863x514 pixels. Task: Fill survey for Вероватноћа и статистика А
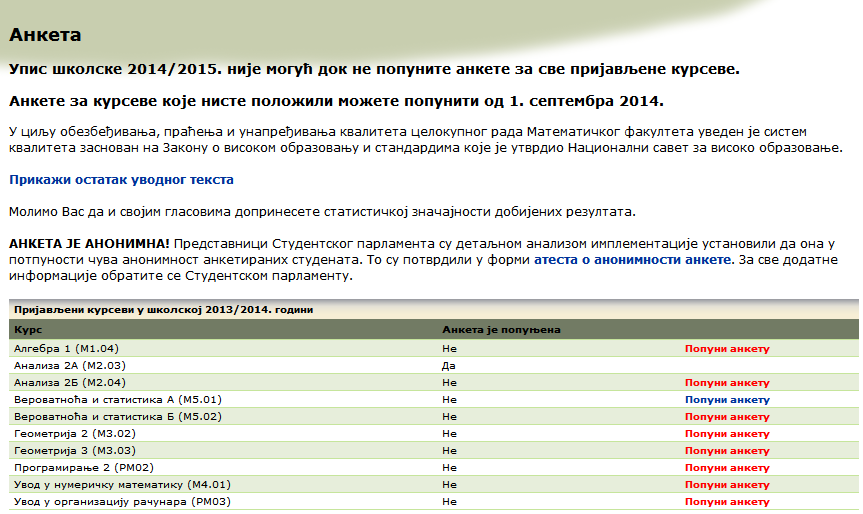click(727, 400)
